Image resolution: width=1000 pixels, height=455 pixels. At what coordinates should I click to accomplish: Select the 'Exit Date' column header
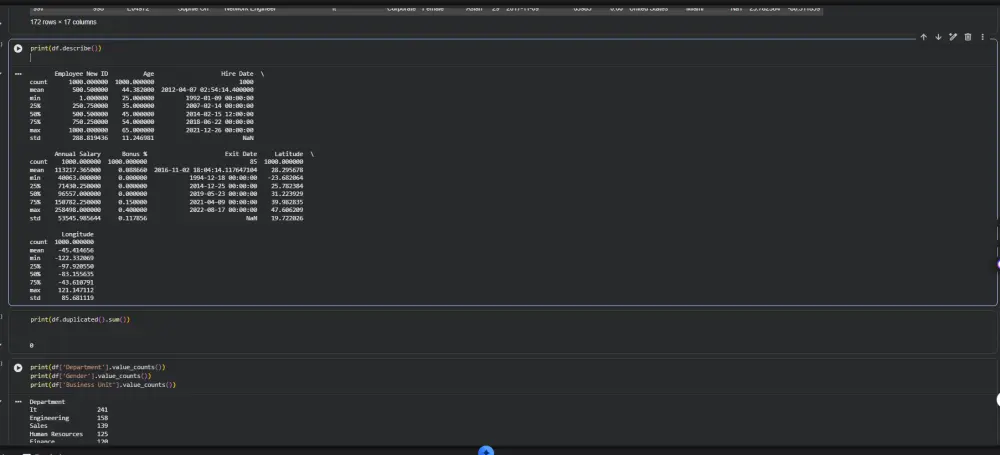(x=241, y=154)
